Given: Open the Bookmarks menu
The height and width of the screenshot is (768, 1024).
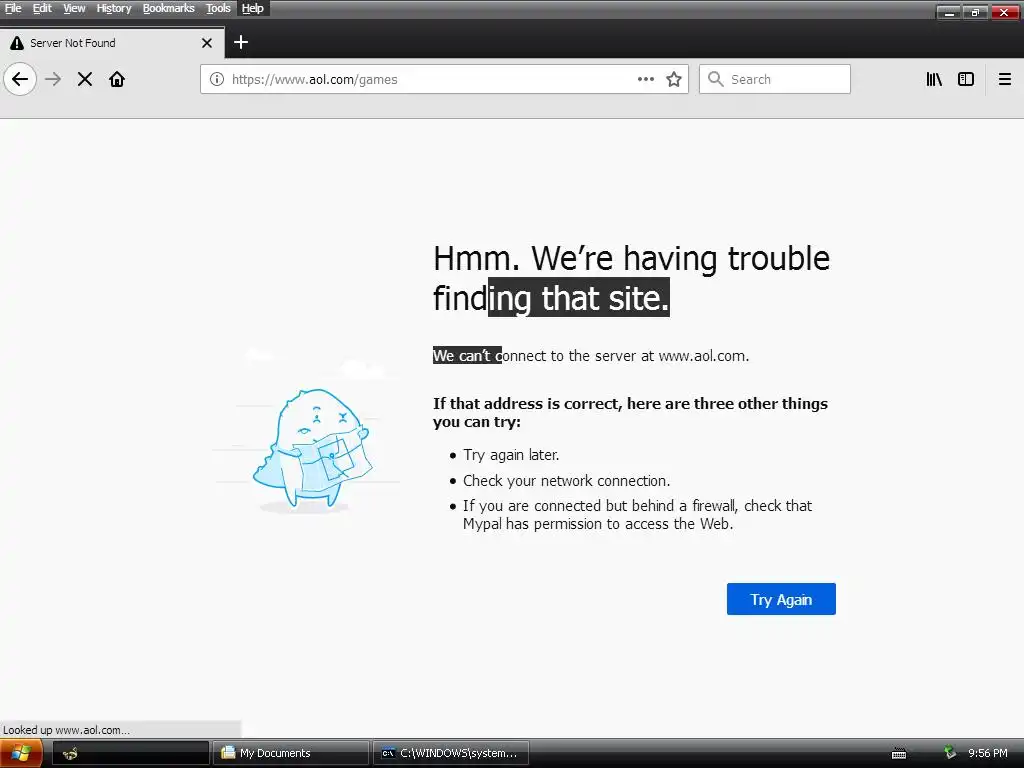Looking at the screenshot, I should pos(168,8).
